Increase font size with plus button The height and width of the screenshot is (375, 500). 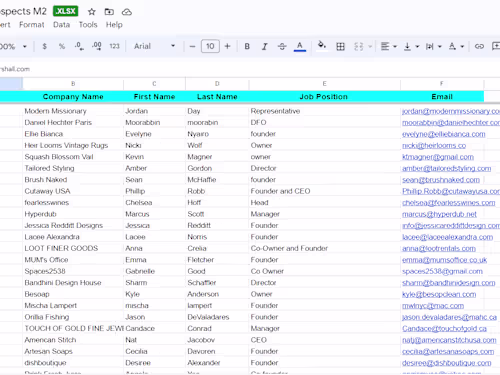[227, 46]
